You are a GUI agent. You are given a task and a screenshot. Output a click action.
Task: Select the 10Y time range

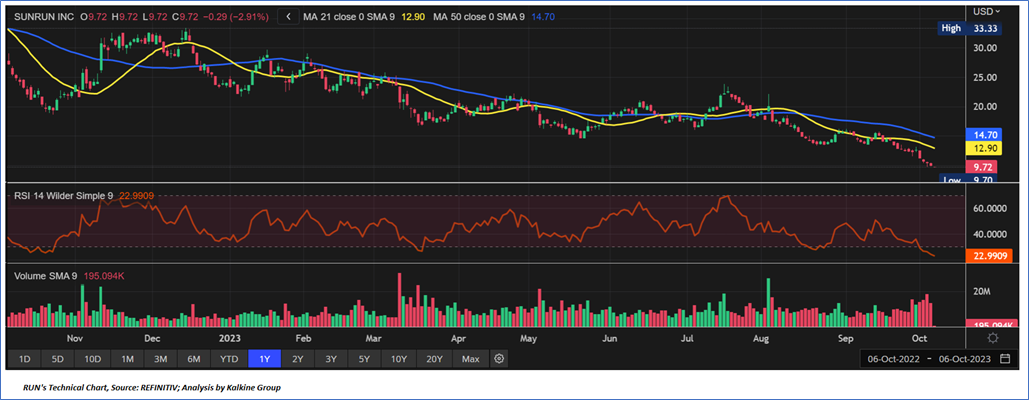pyautogui.click(x=399, y=359)
